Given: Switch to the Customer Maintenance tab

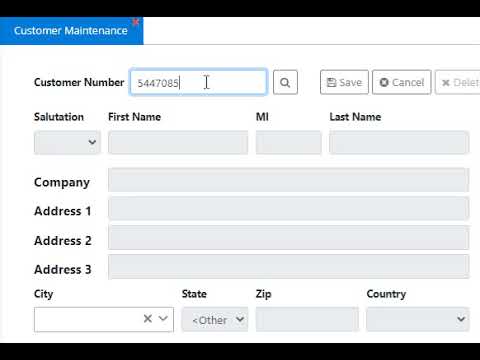Looking at the screenshot, I should pyautogui.click(x=71, y=31).
